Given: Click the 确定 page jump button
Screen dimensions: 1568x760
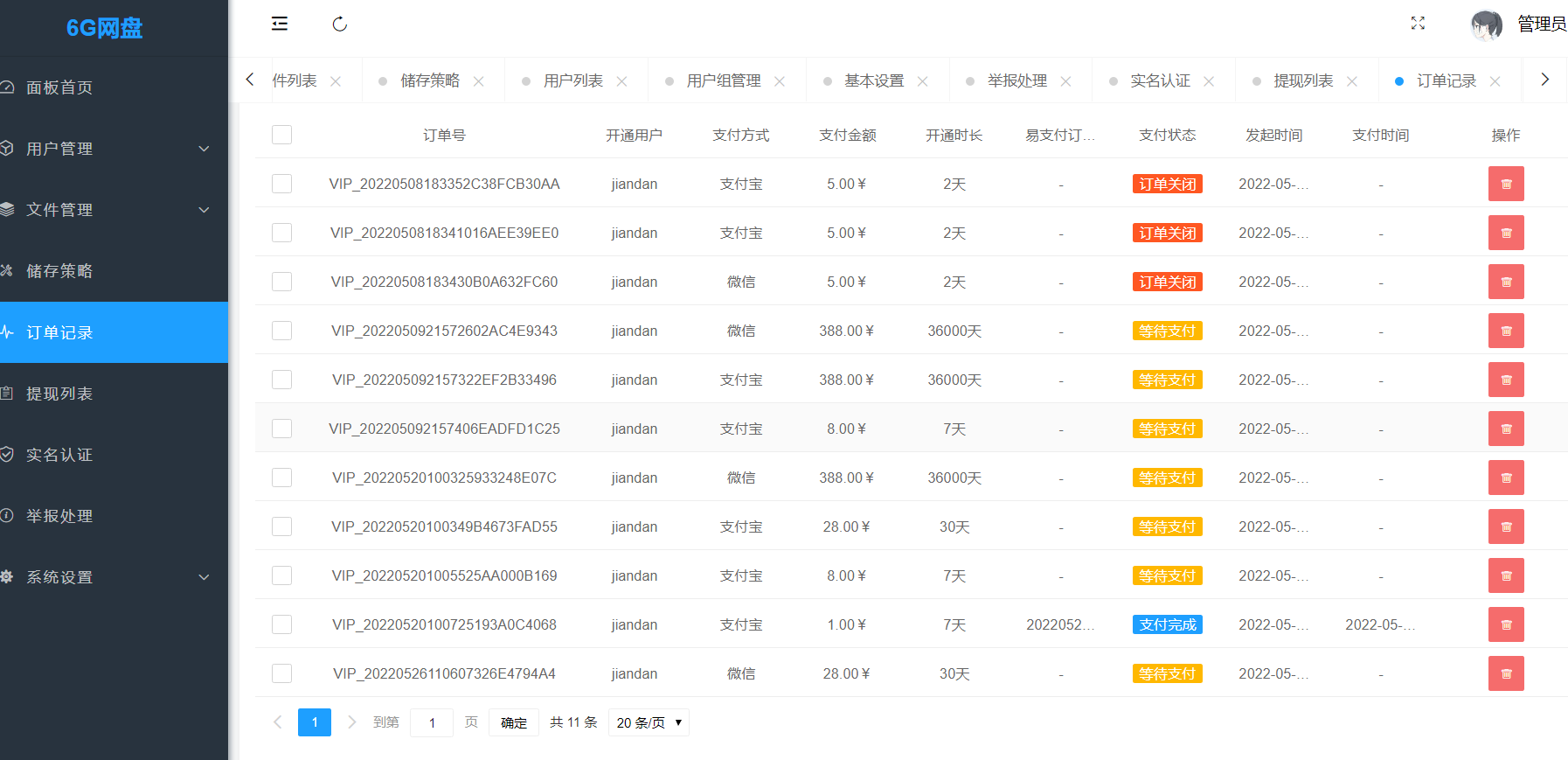Looking at the screenshot, I should tap(514, 722).
